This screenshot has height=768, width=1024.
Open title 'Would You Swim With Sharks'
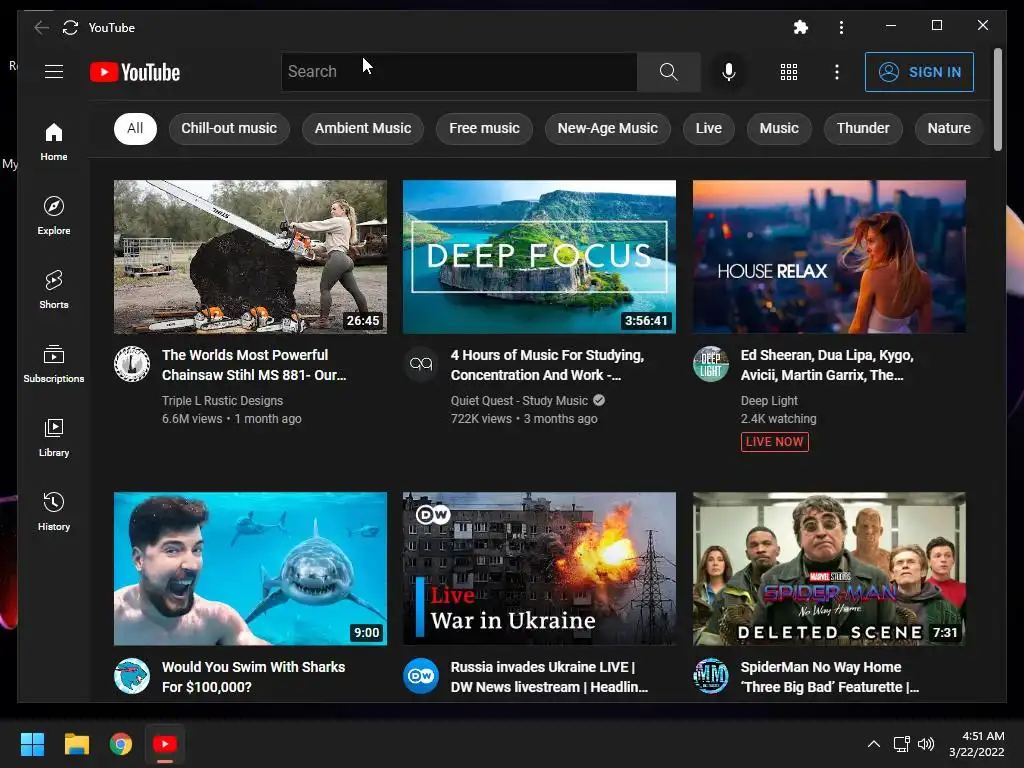pos(253,677)
